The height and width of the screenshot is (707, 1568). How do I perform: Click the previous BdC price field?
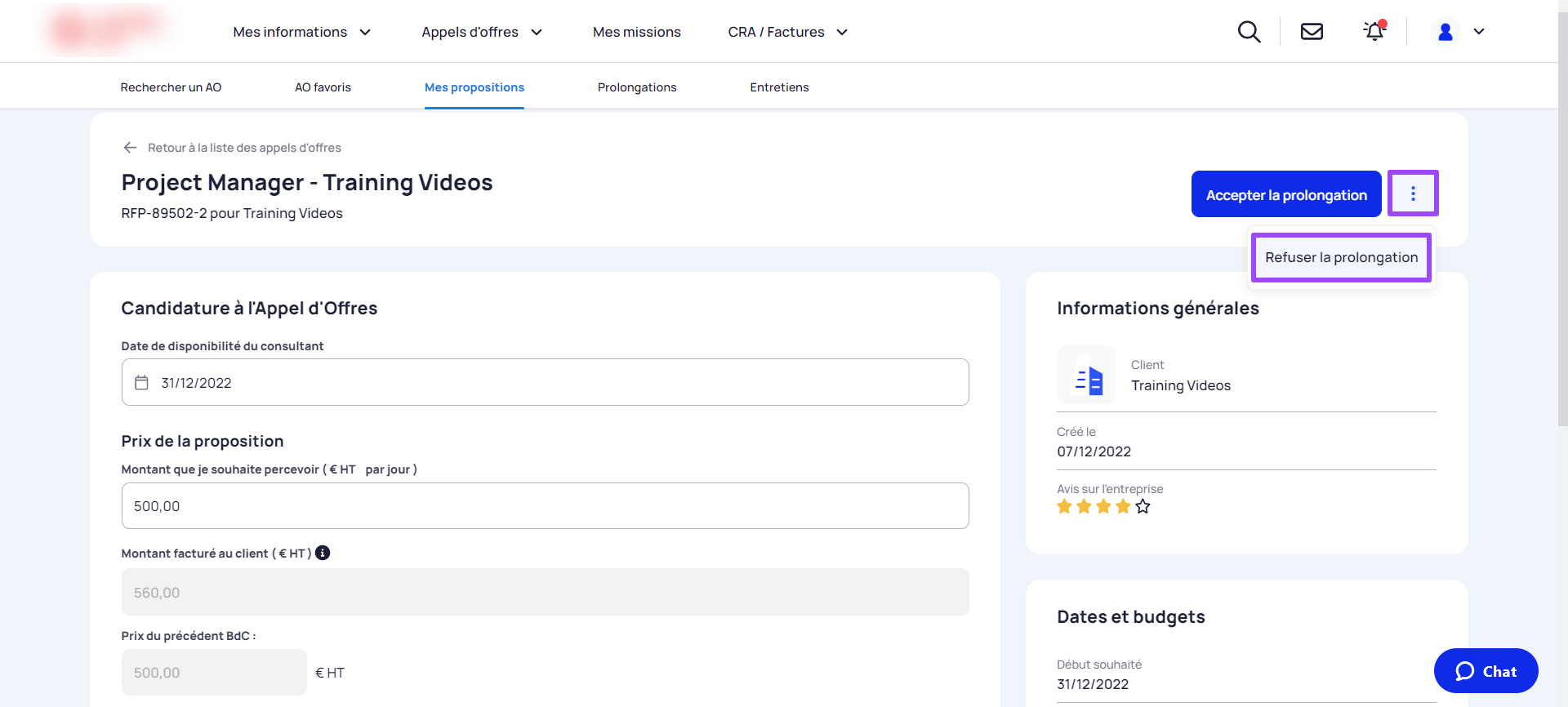coord(214,672)
